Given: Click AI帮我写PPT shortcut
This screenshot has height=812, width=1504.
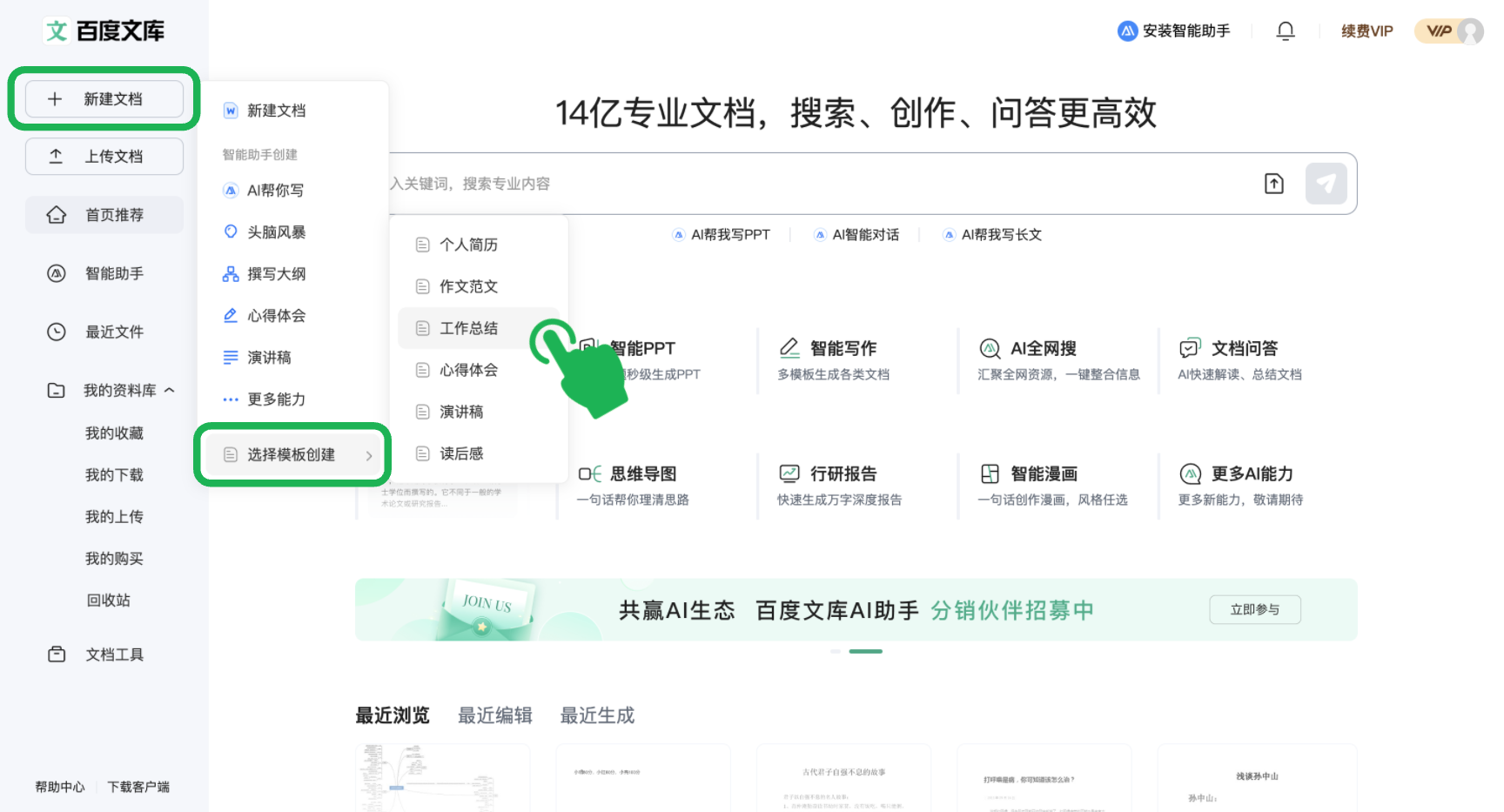Looking at the screenshot, I should [722, 235].
